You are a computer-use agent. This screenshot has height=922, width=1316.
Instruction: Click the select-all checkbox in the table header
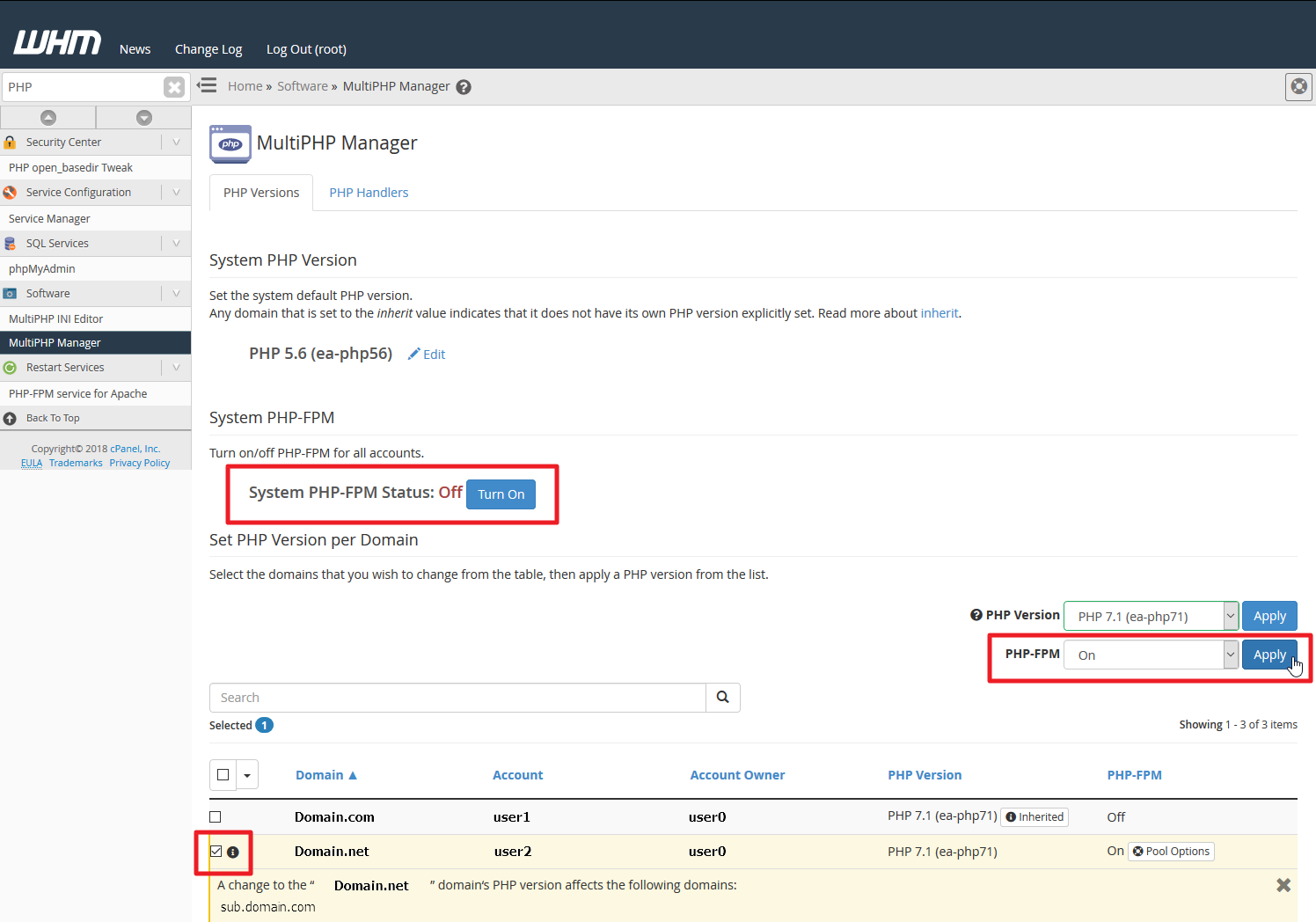pyautogui.click(x=223, y=774)
